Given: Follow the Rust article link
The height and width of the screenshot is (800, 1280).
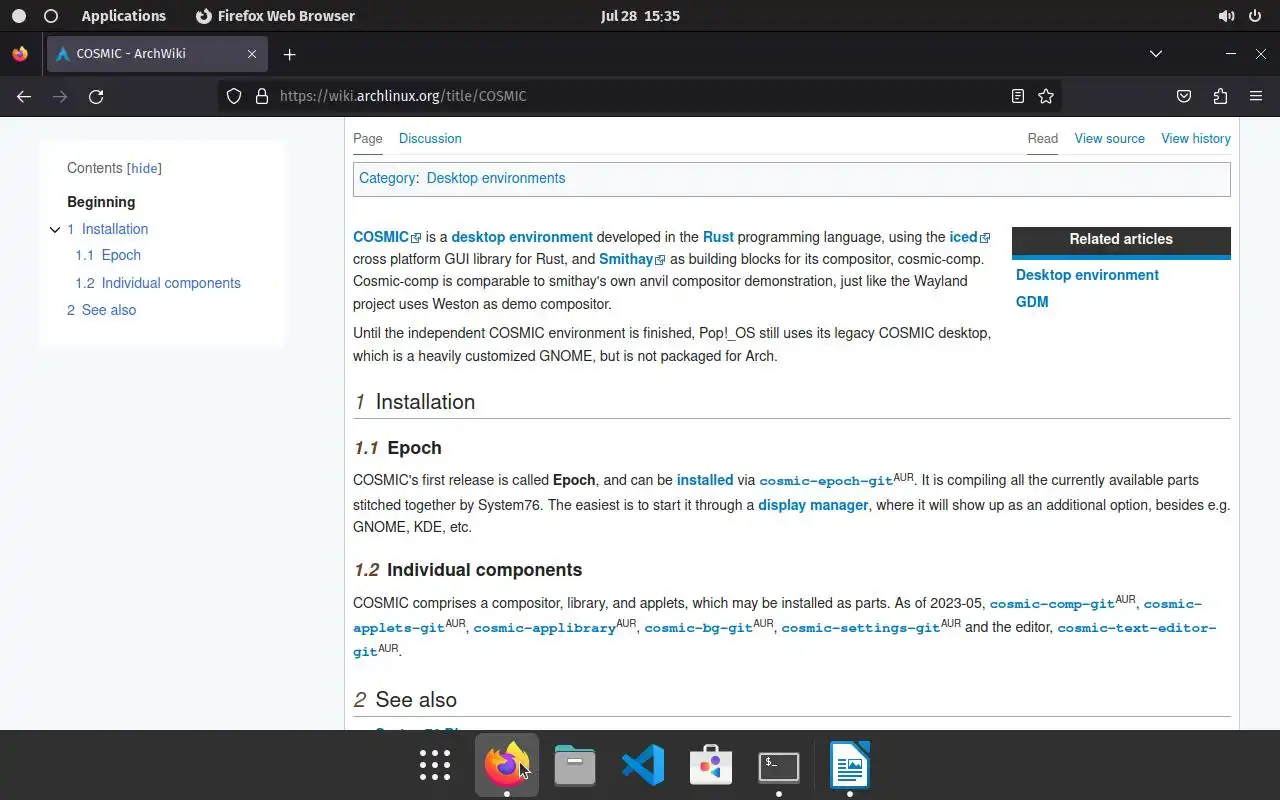Looking at the screenshot, I should 718,237.
